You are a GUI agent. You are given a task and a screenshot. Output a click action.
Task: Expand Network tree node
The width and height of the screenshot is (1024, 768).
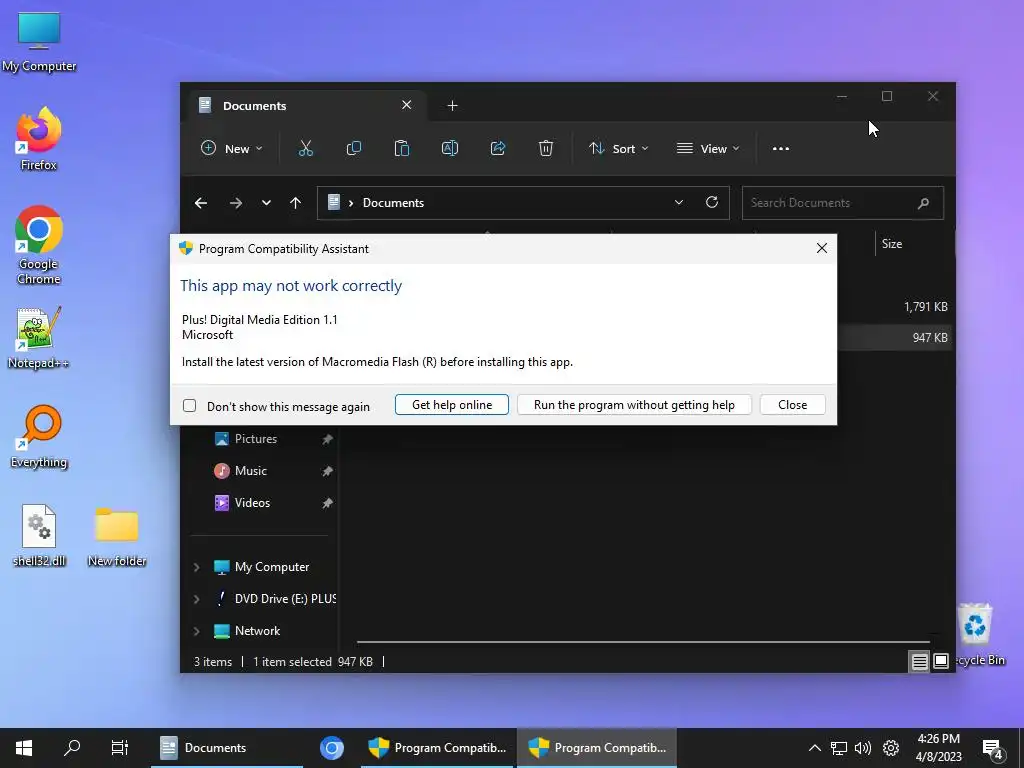(x=197, y=631)
